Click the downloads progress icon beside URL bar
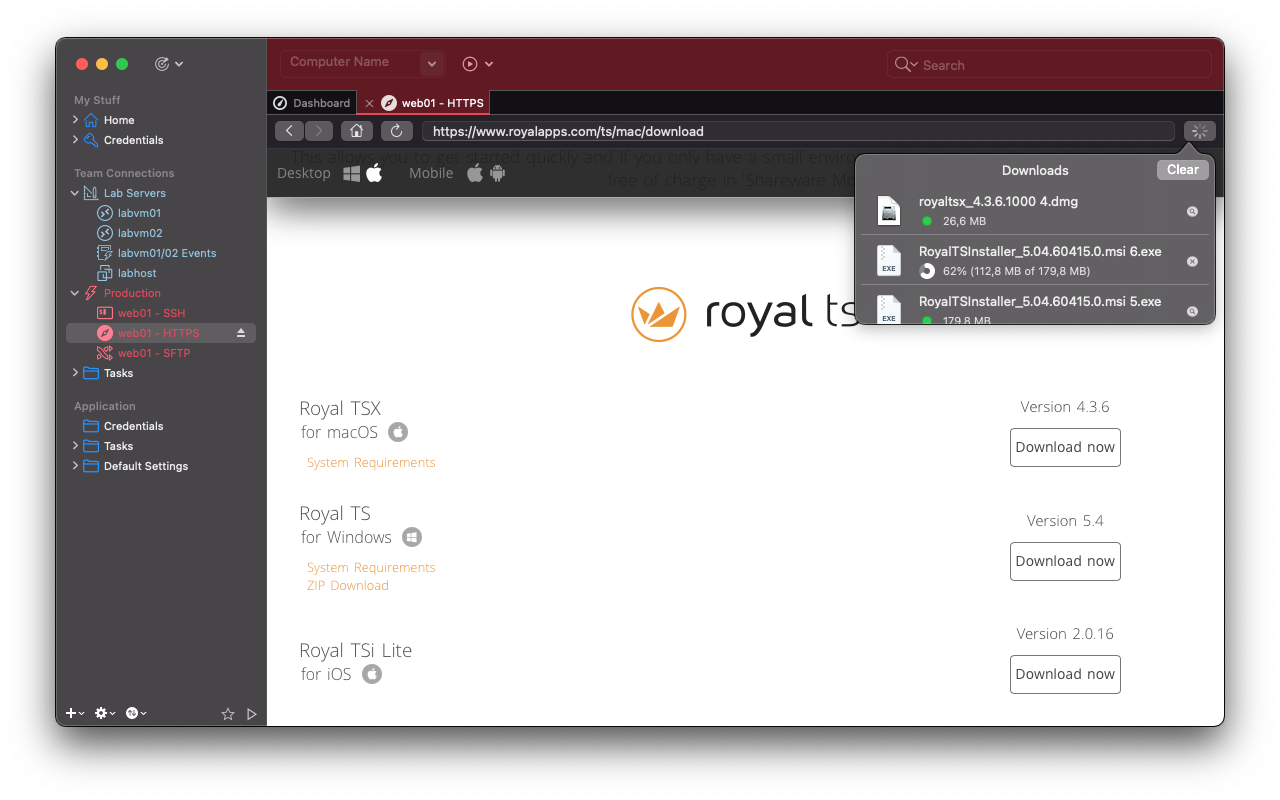1280x800 pixels. point(1199,131)
